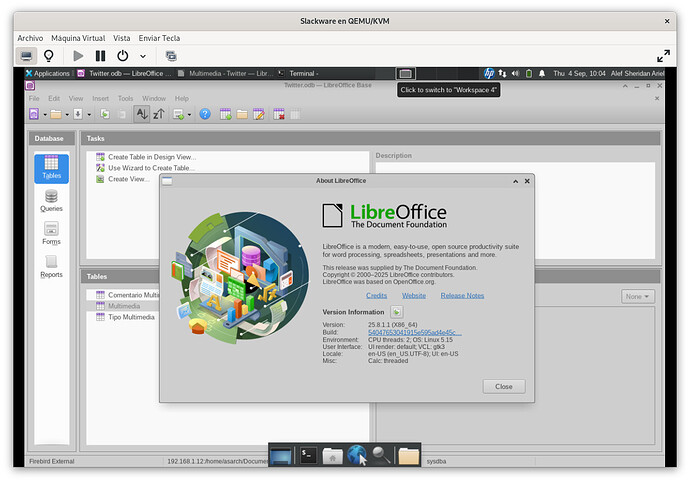Open the Enviar Tecla menu
This screenshot has height=482, width=690.
point(159,38)
